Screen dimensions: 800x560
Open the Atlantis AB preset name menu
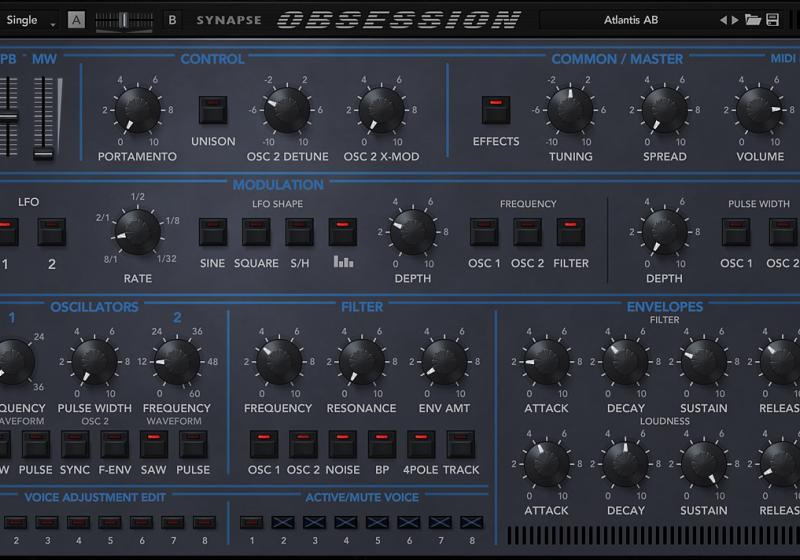click(631, 20)
